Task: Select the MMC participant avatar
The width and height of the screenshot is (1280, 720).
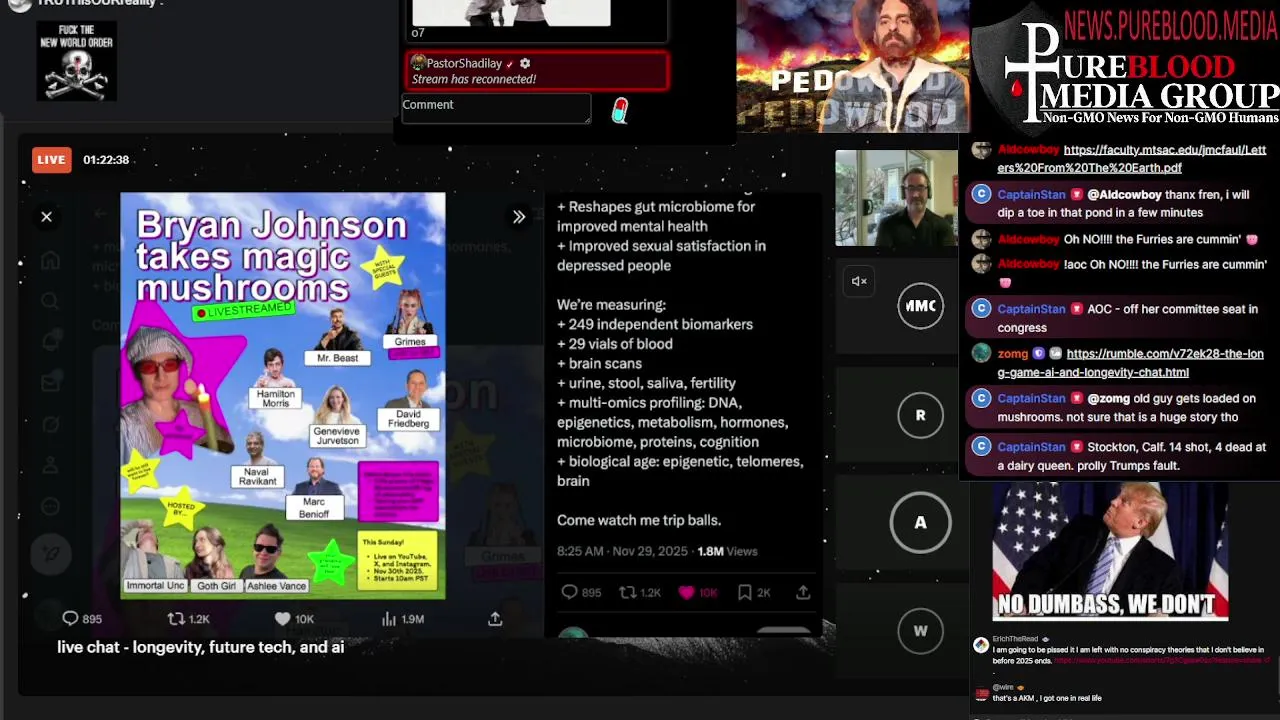Action: pyautogui.click(x=920, y=306)
